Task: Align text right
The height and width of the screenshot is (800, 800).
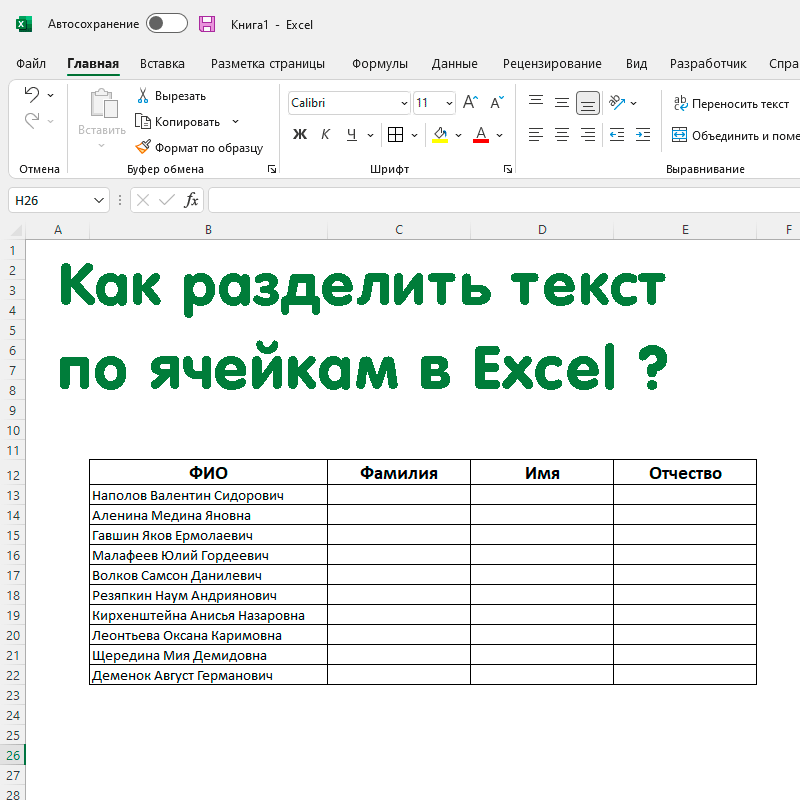Action: click(x=588, y=135)
